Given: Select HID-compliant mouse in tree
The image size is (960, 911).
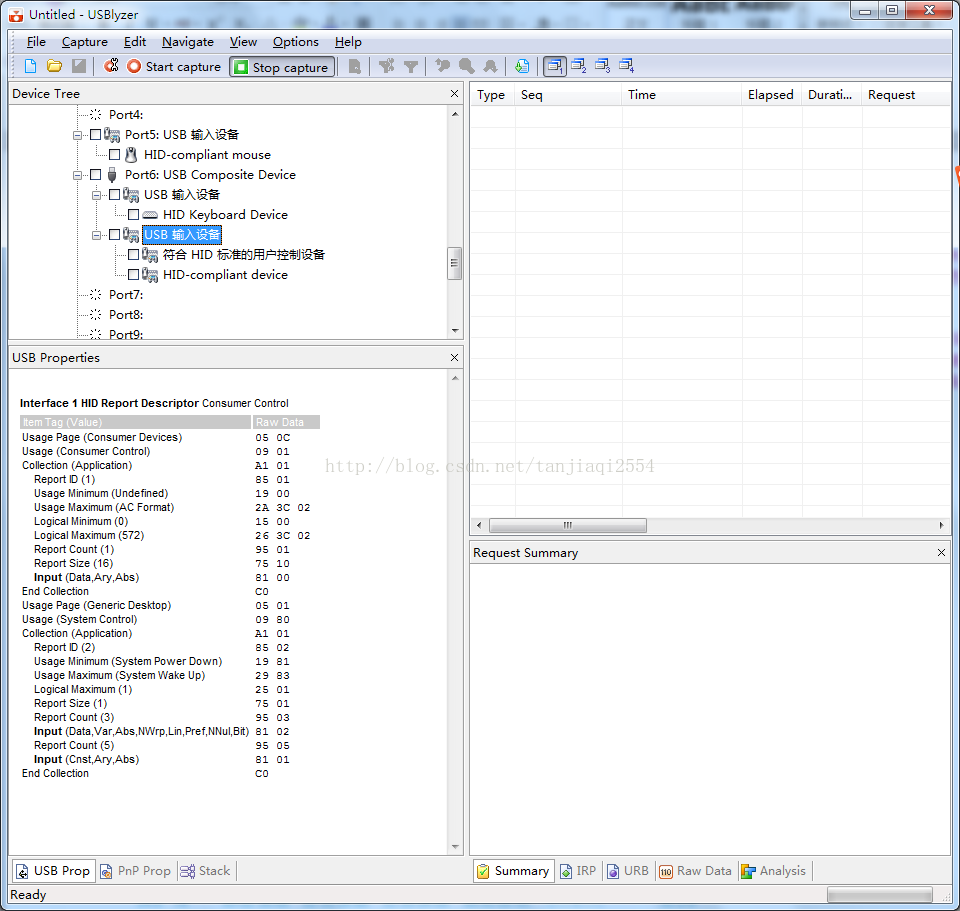Looking at the screenshot, I should (207, 155).
